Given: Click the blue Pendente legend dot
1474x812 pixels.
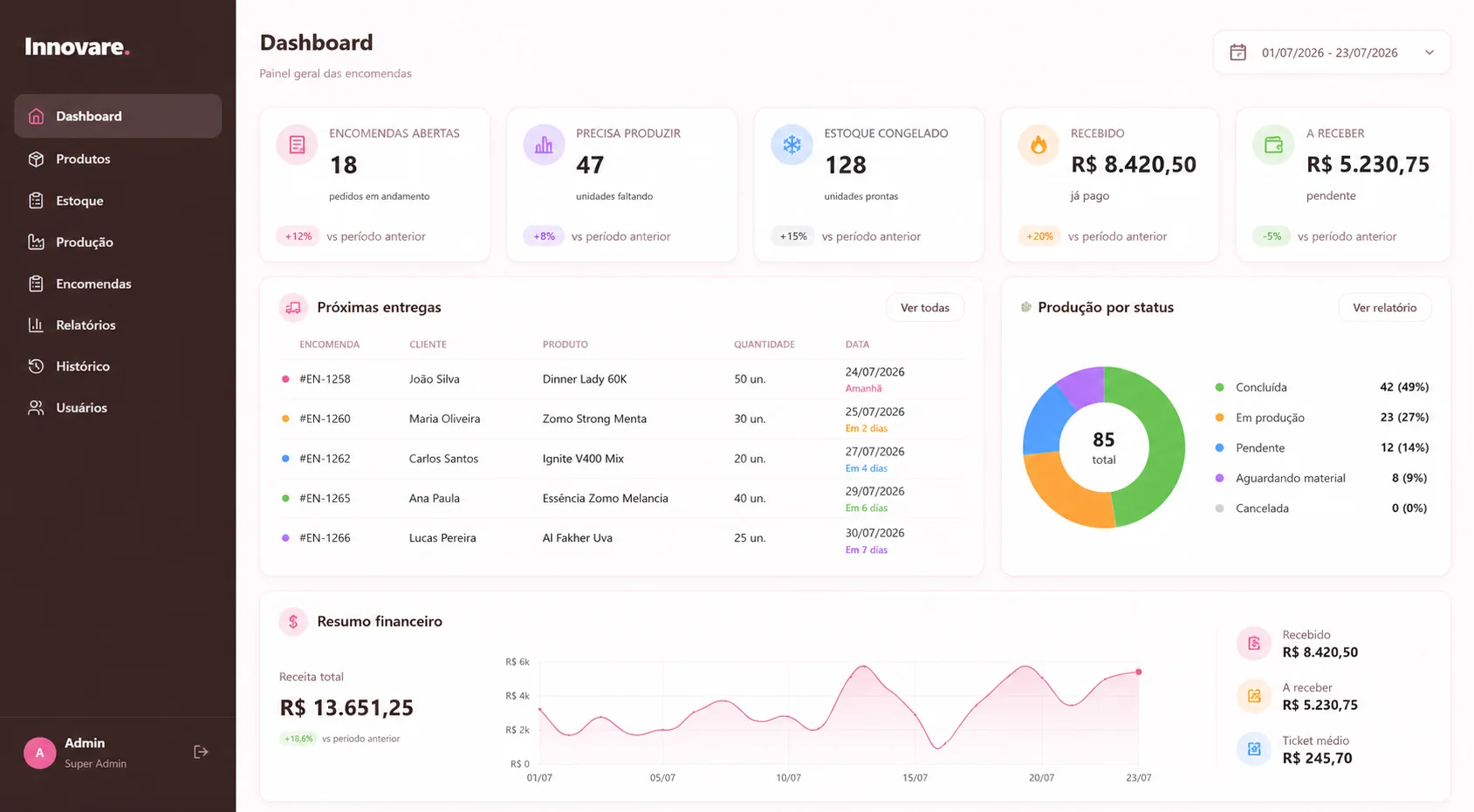Looking at the screenshot, I should coord(1219,447).
